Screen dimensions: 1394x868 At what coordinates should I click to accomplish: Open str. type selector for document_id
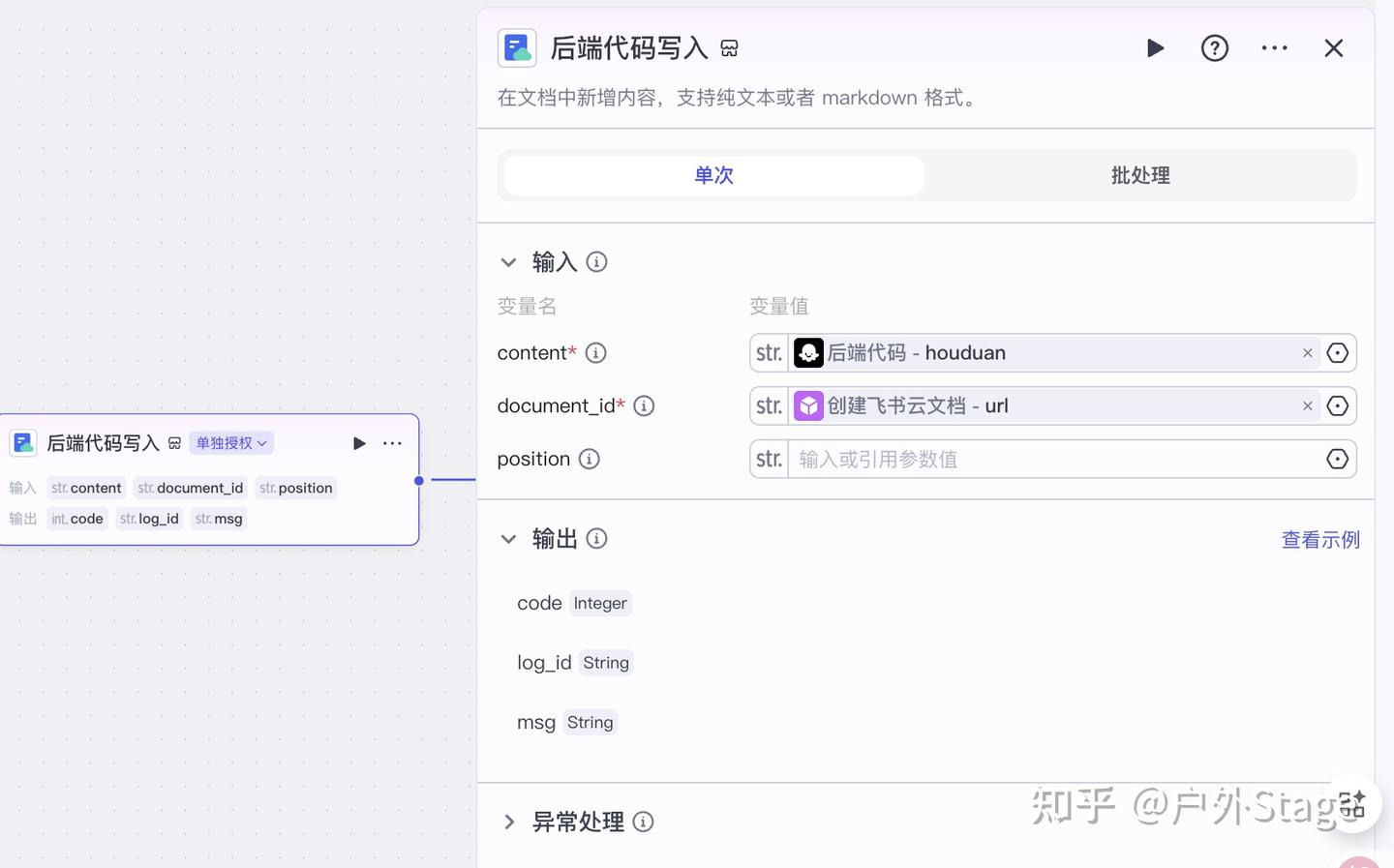coord(770,406)
